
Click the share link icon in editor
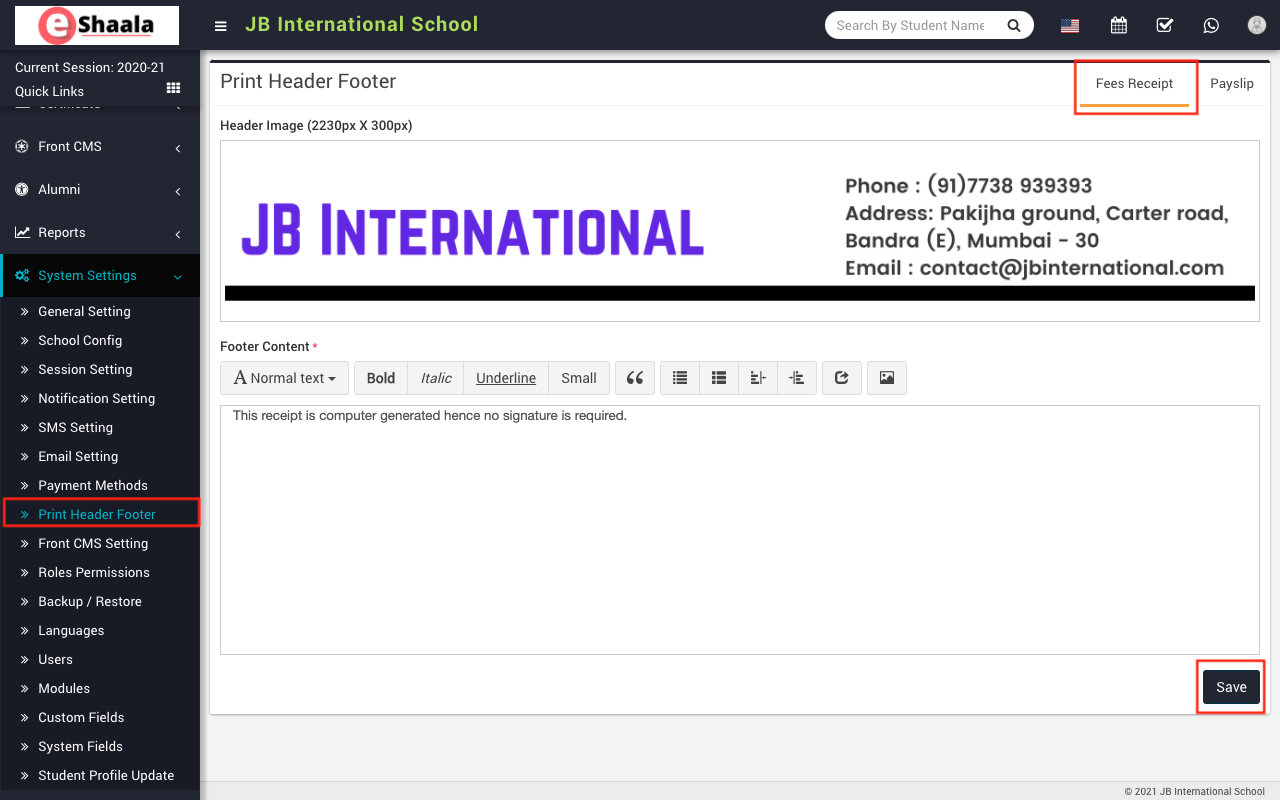point(841,378)
